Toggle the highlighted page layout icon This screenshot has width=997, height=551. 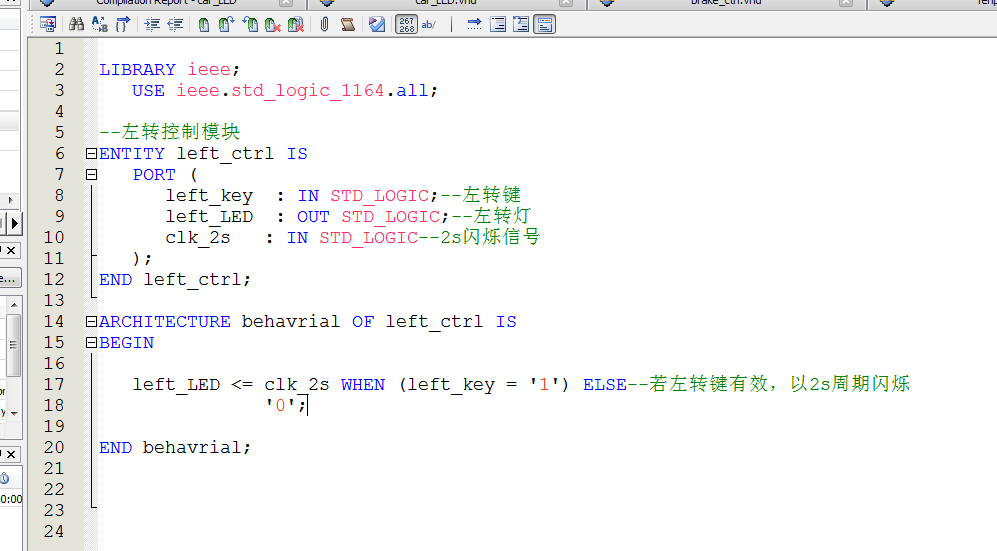[545, 24]
